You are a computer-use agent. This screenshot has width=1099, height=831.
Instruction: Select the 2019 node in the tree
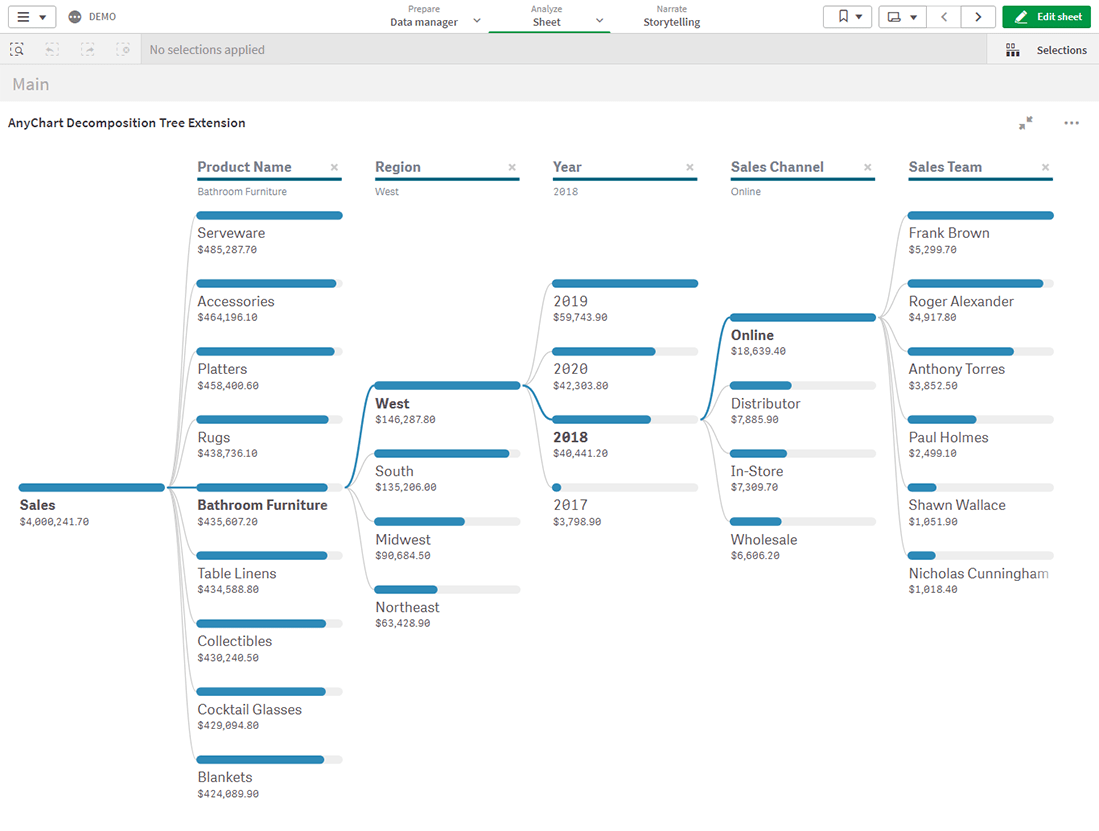pyautogui.click(x=571, y=301)
